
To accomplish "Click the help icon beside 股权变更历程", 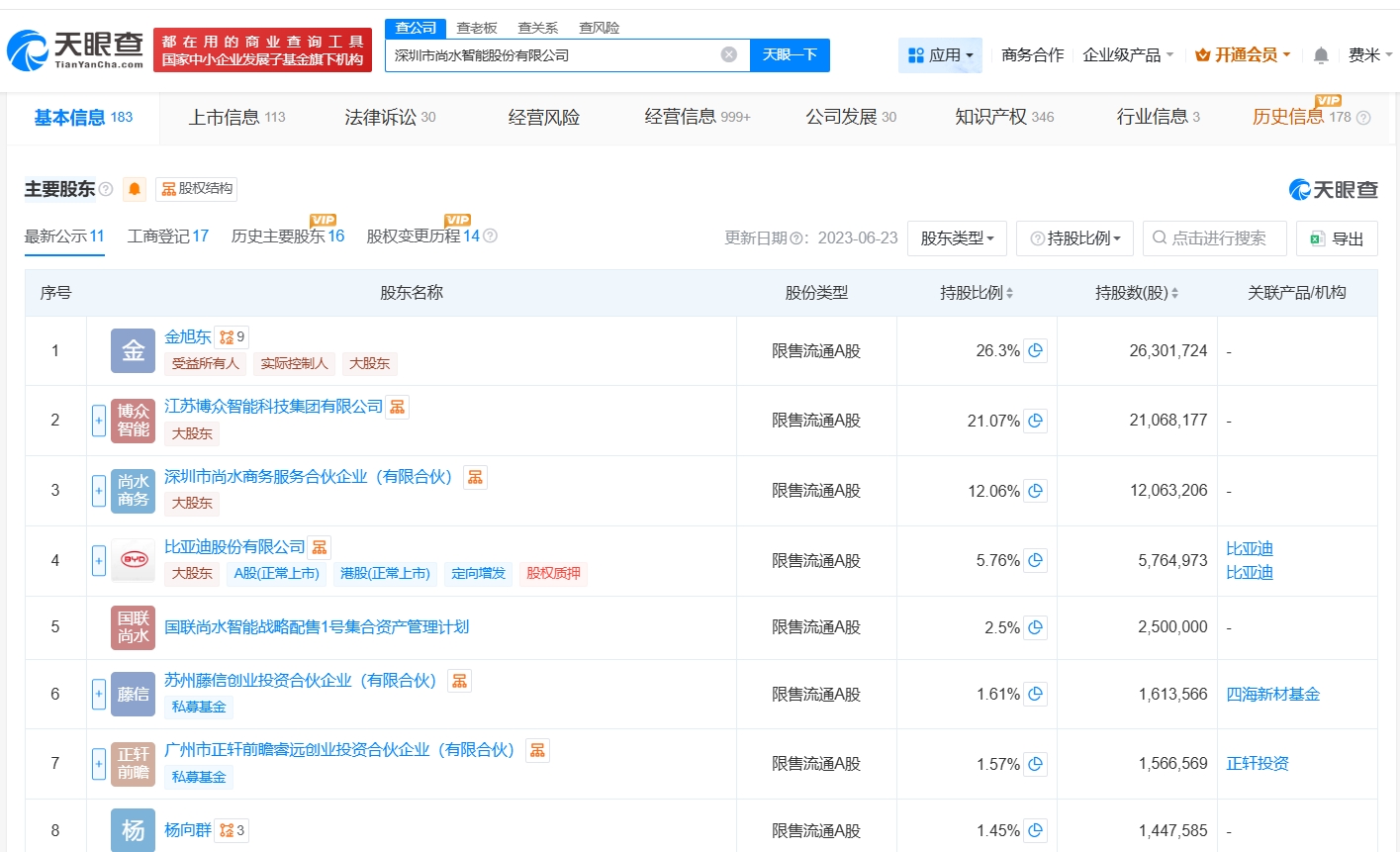I will [490, 237].
